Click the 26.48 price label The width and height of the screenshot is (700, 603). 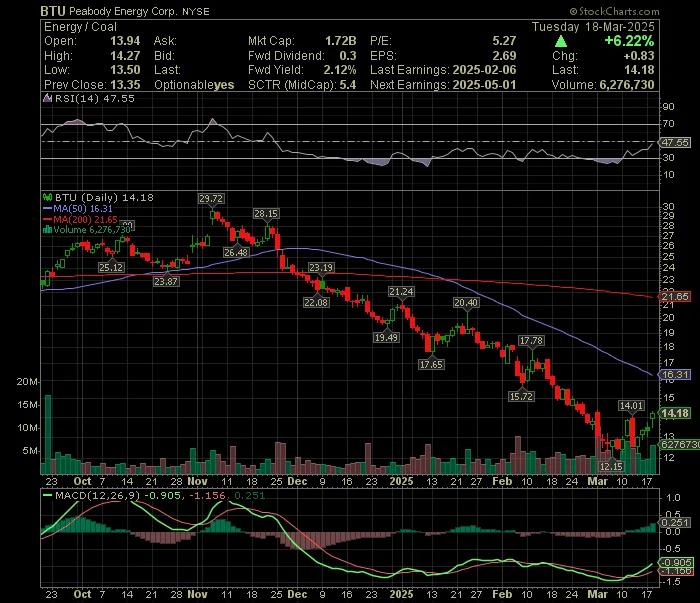click(x=236, y=253)
